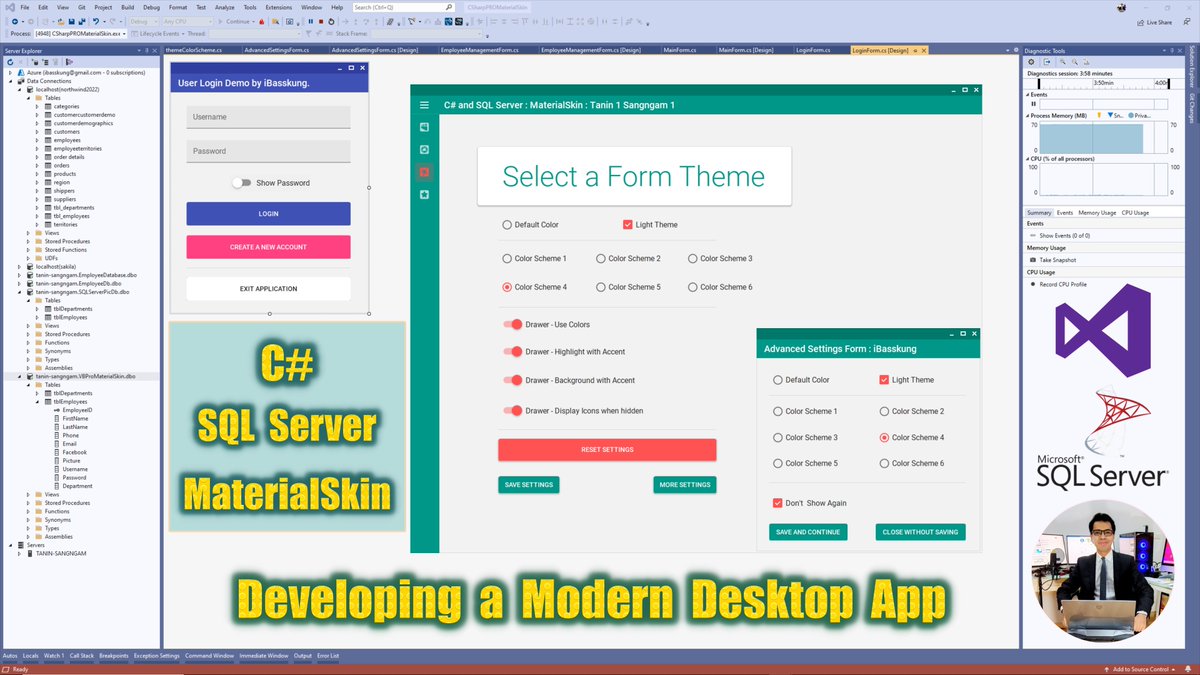The height and width of the screenshot is (675, 1200).
Task: Select Color Scheme 6 in main theme form
Action: (x=692, y=287)
